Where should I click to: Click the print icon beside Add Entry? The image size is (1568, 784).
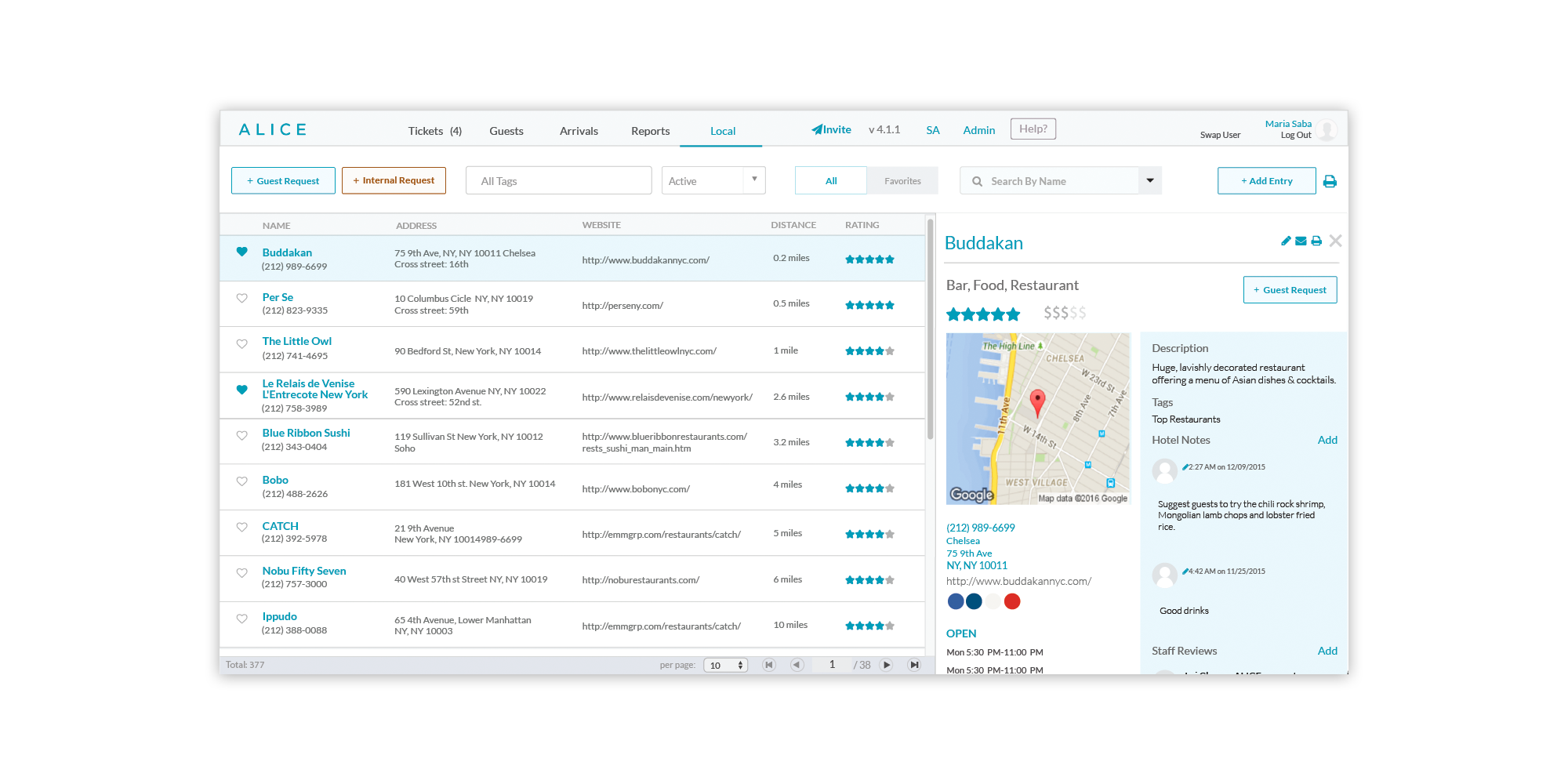(1330, 181)
